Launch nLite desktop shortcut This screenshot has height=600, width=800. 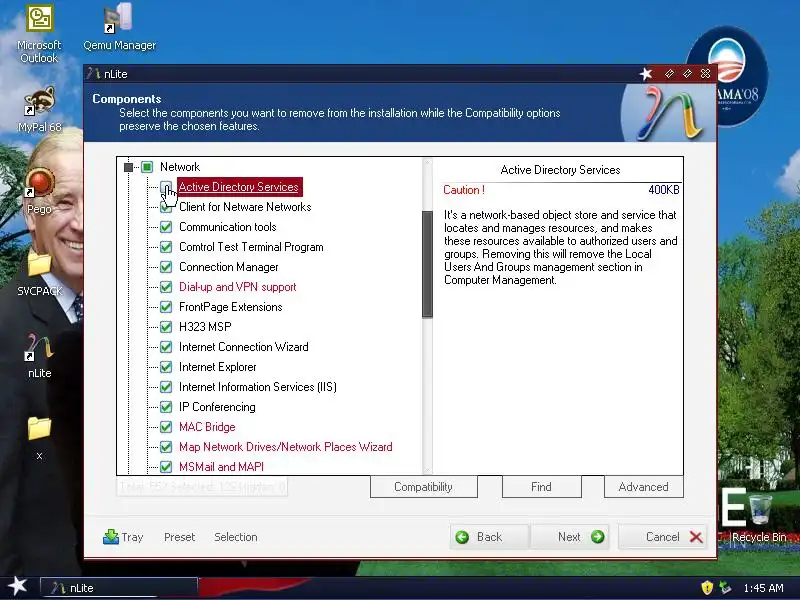pyautogui.click(x=39, y=356)
